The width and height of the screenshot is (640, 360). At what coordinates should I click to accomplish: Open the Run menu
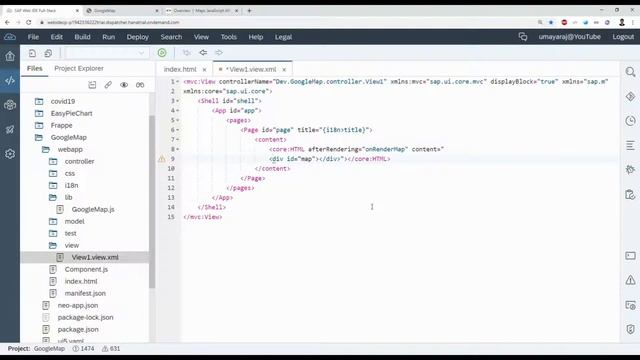tap(108, 37)
